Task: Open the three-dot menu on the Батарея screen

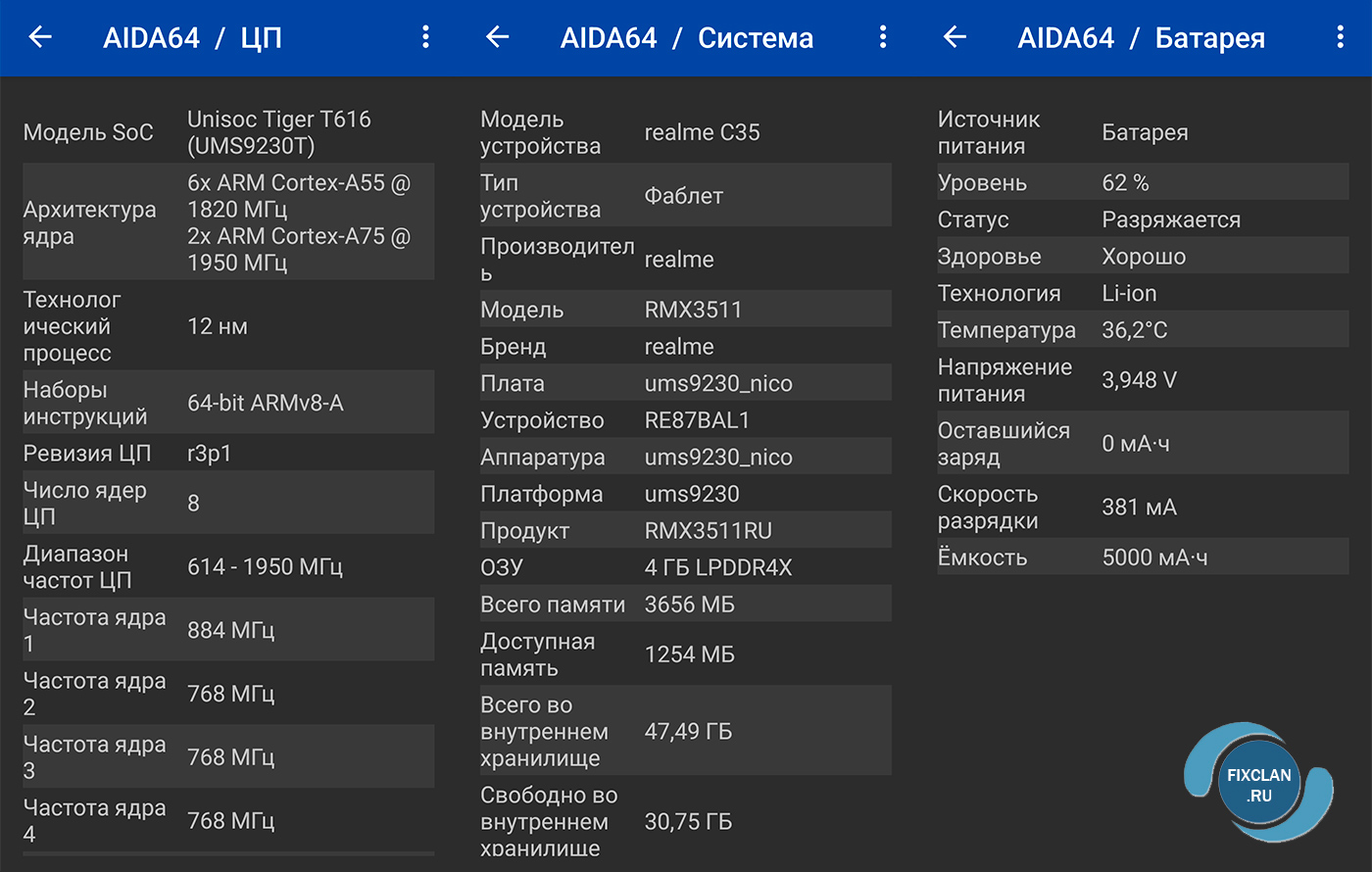Action: tap(1340, 37)
